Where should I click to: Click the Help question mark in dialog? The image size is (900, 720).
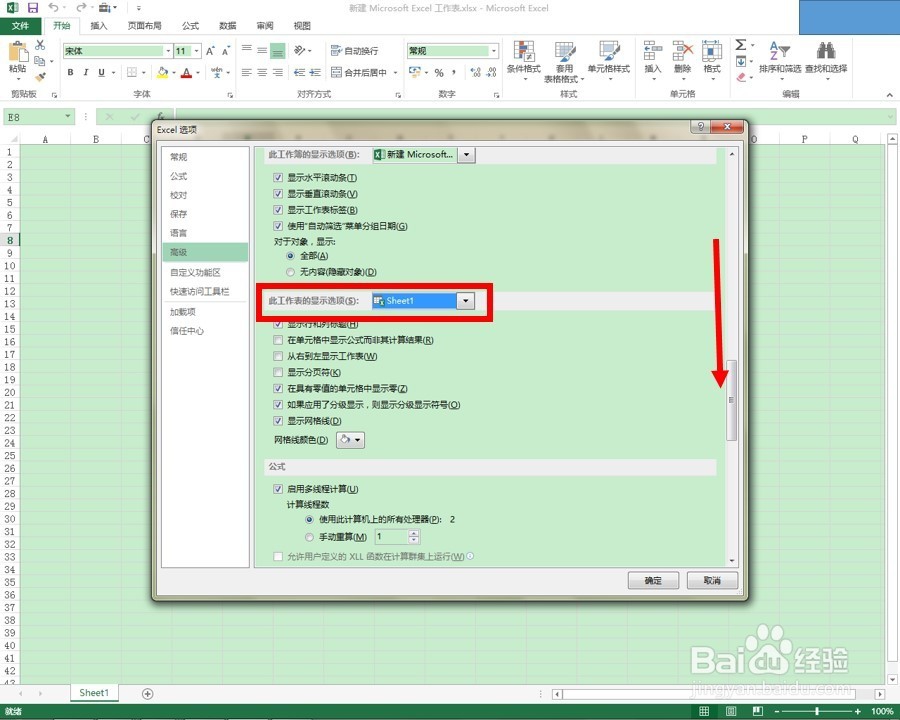tap(700, 127)
